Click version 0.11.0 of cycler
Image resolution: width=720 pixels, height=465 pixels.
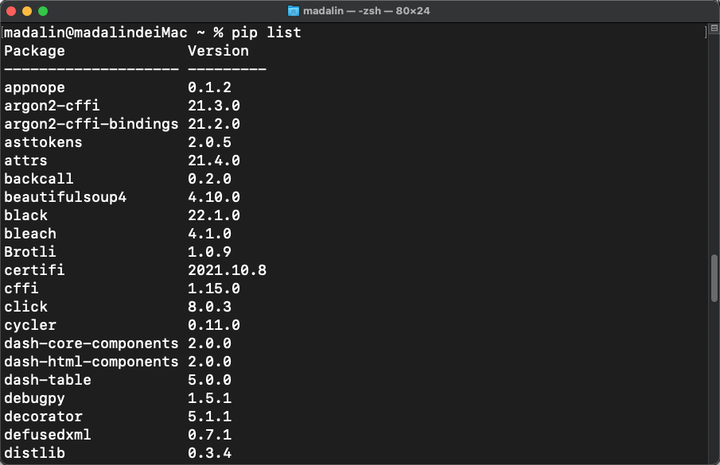coord(214,325)
